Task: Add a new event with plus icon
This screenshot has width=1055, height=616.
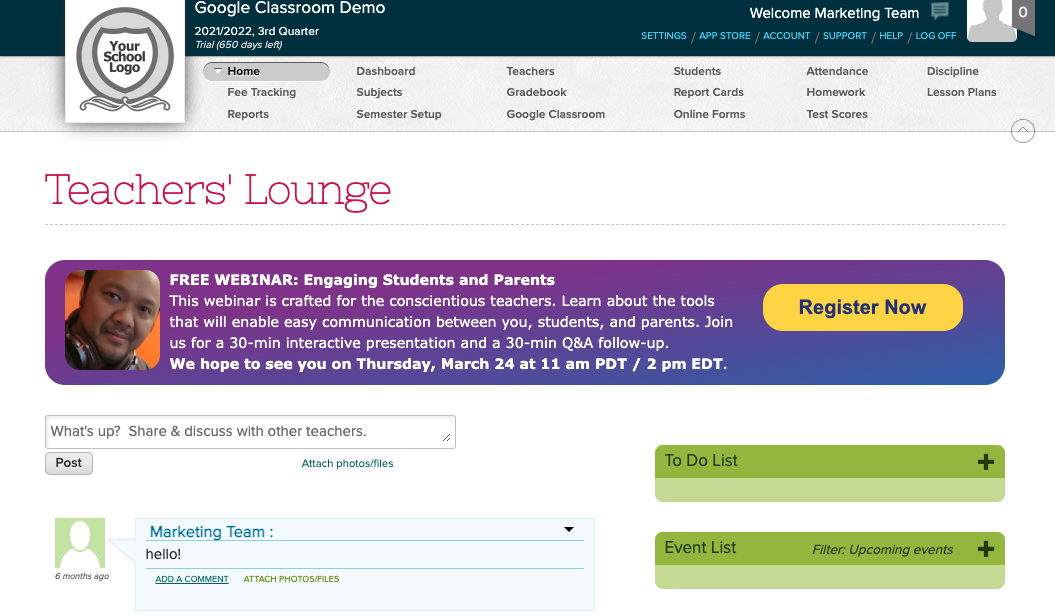Action: (985, 548)
